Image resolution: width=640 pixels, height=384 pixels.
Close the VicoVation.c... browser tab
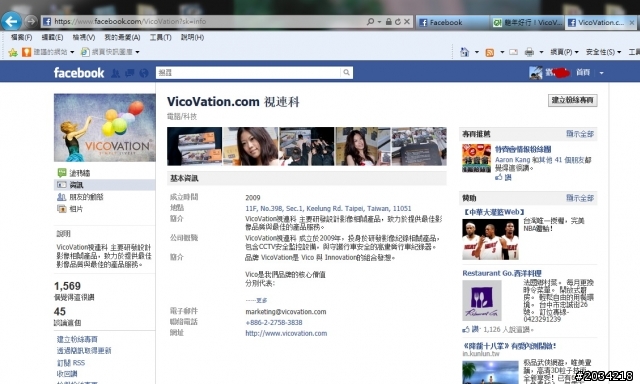click(632, 23)
